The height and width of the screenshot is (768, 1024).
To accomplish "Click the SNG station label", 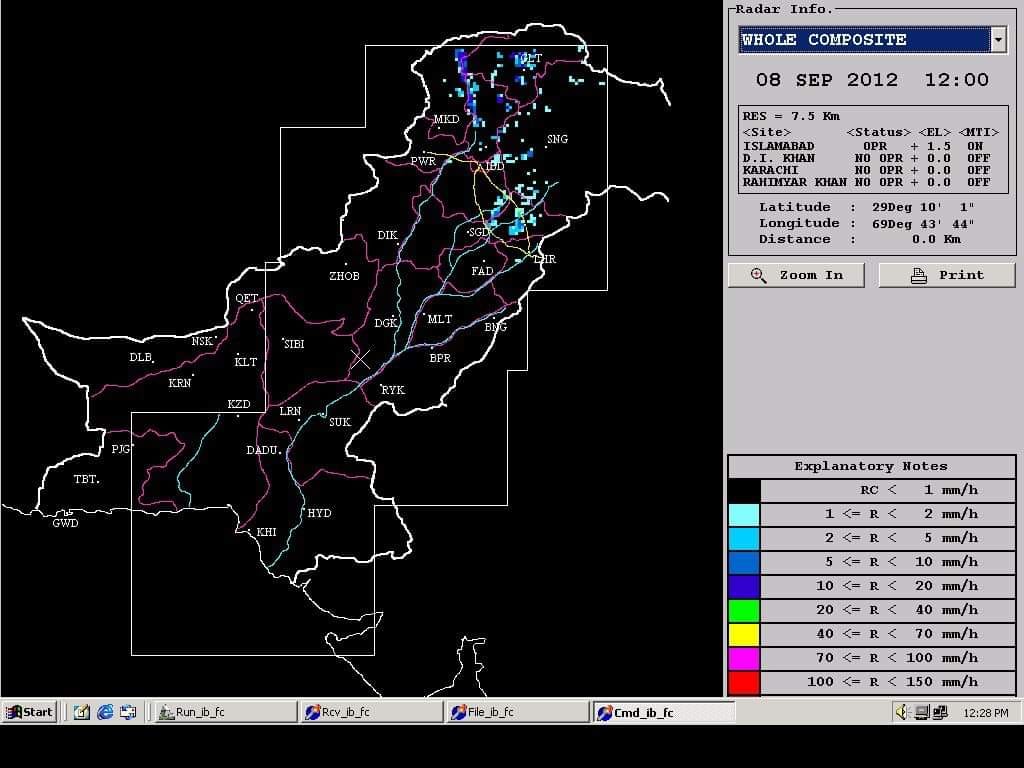I will (557, 139).
